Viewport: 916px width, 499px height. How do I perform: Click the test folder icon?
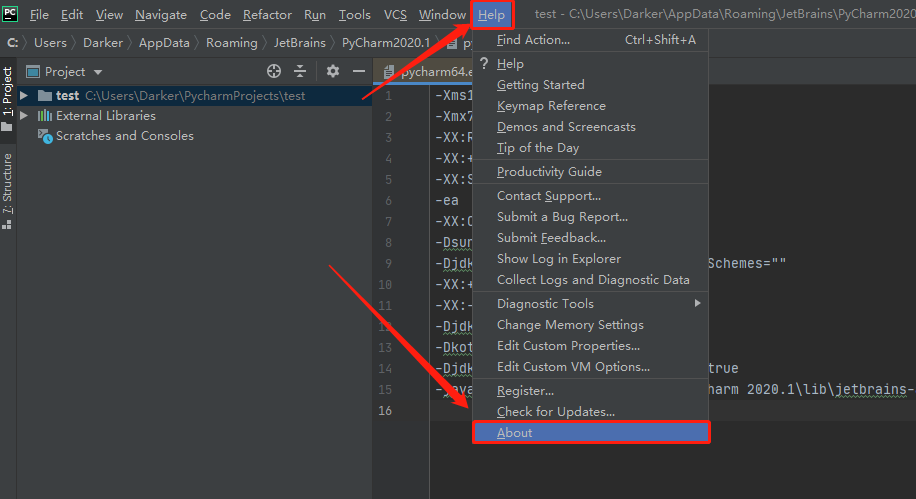pyautogui.click(x=45, y=95)
